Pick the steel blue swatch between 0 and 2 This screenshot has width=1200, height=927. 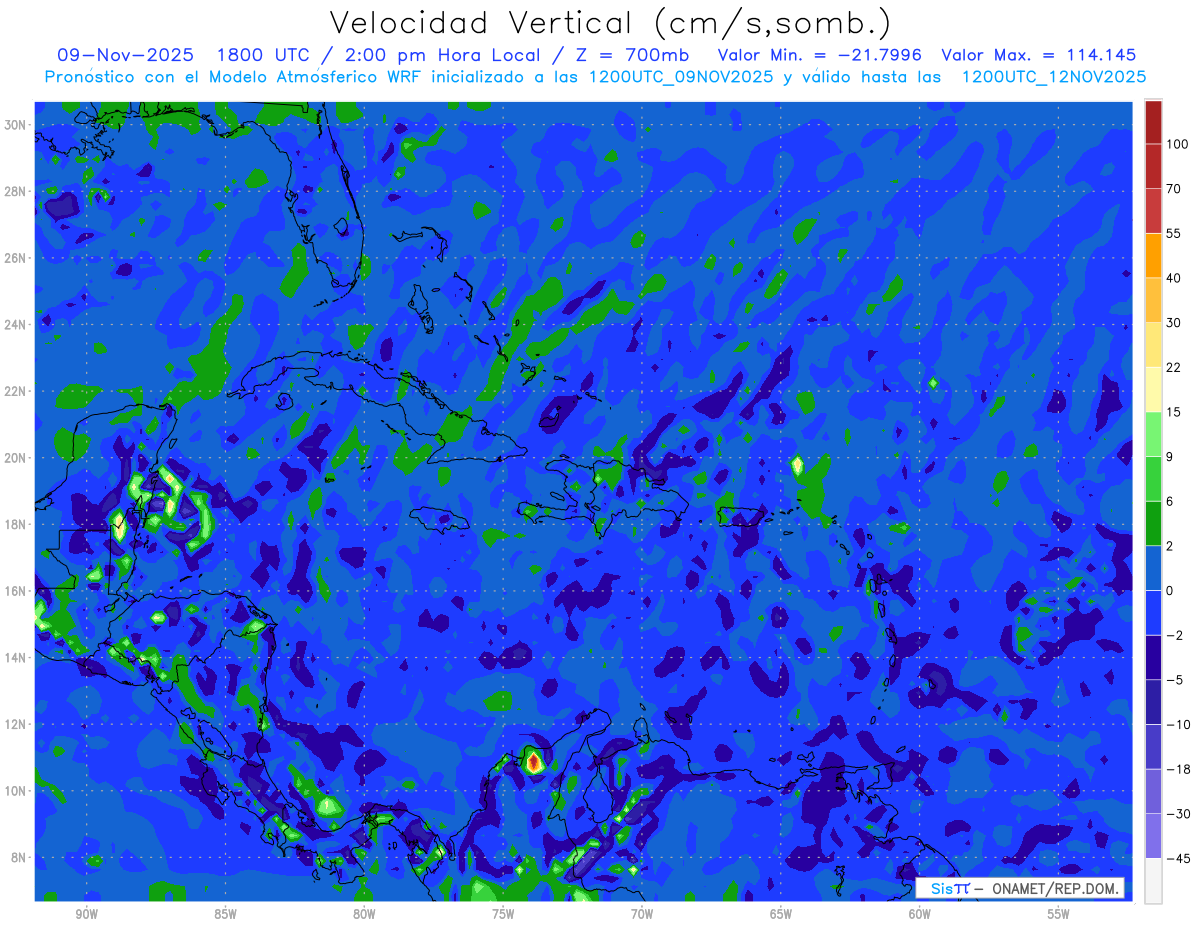point(1153,568)
